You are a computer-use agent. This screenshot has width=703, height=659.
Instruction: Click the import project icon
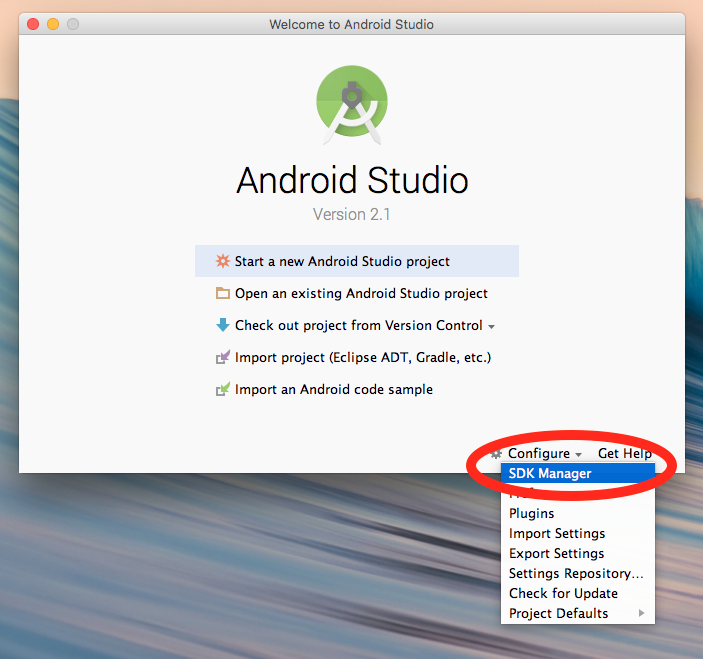click(x=222, y=357)
